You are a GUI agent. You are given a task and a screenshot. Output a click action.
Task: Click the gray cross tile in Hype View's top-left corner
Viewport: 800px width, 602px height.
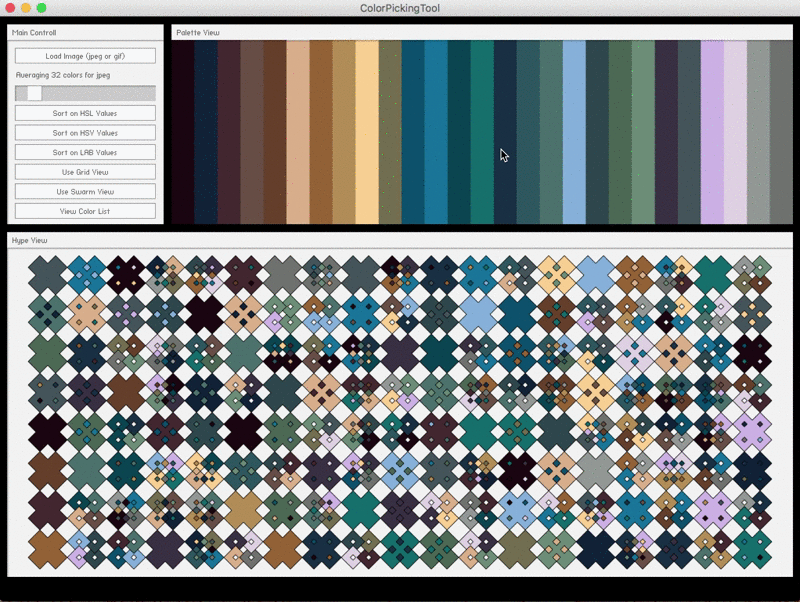pos(47,275)
